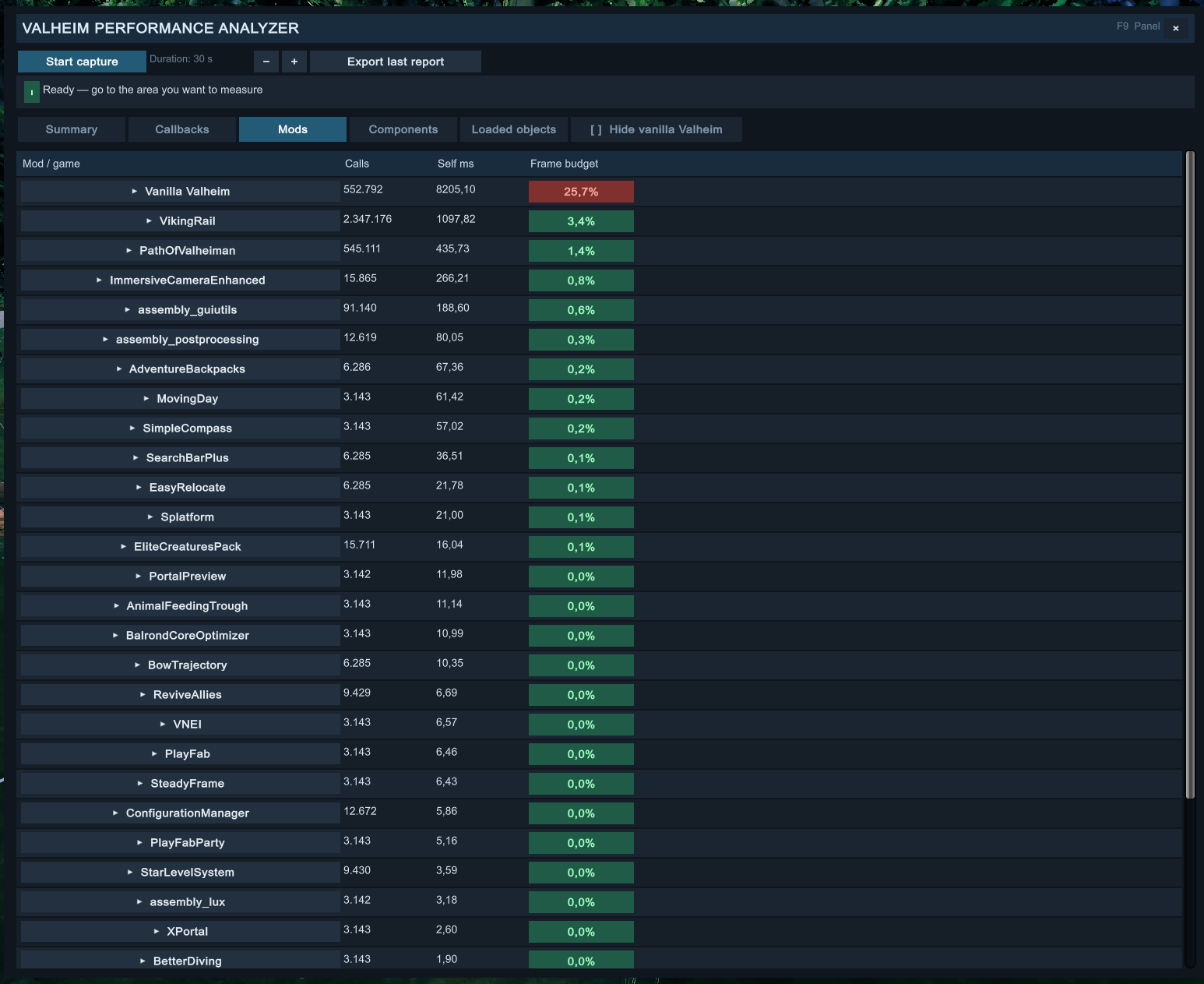The image size is (1204, 984).
Task: Expand the EasyRelocate mod row
Action: (x=181, y=488)
